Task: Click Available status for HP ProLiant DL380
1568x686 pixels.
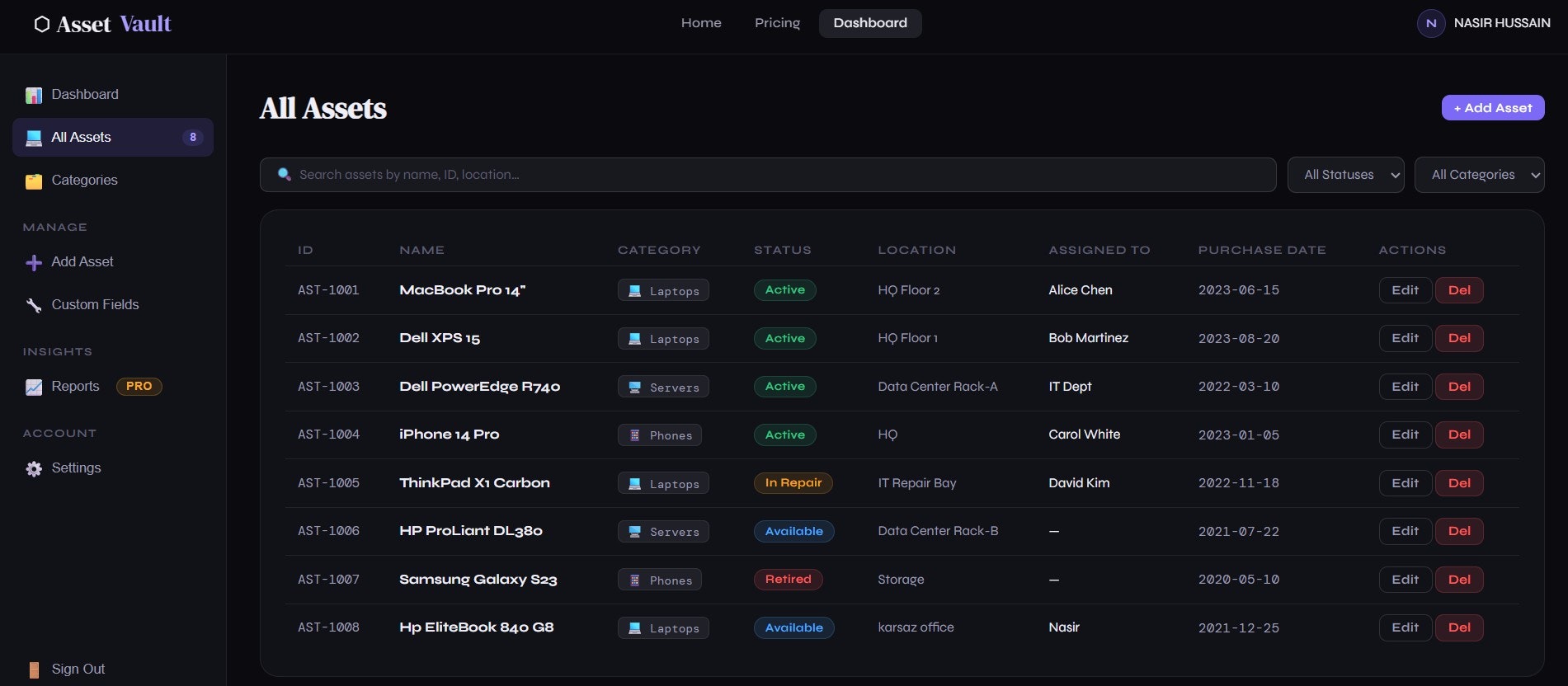Action: (x=793, y=531)
